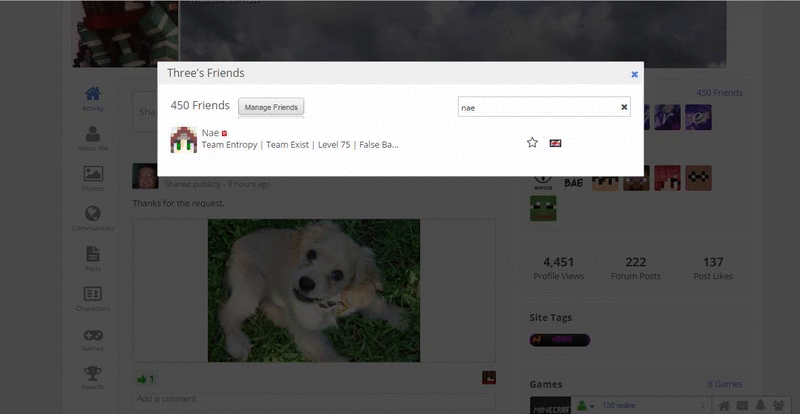The width and height of the screenshot is (800, 414).
Task: Open friend requests icon in bottom bar
Action: coord(779,406)
